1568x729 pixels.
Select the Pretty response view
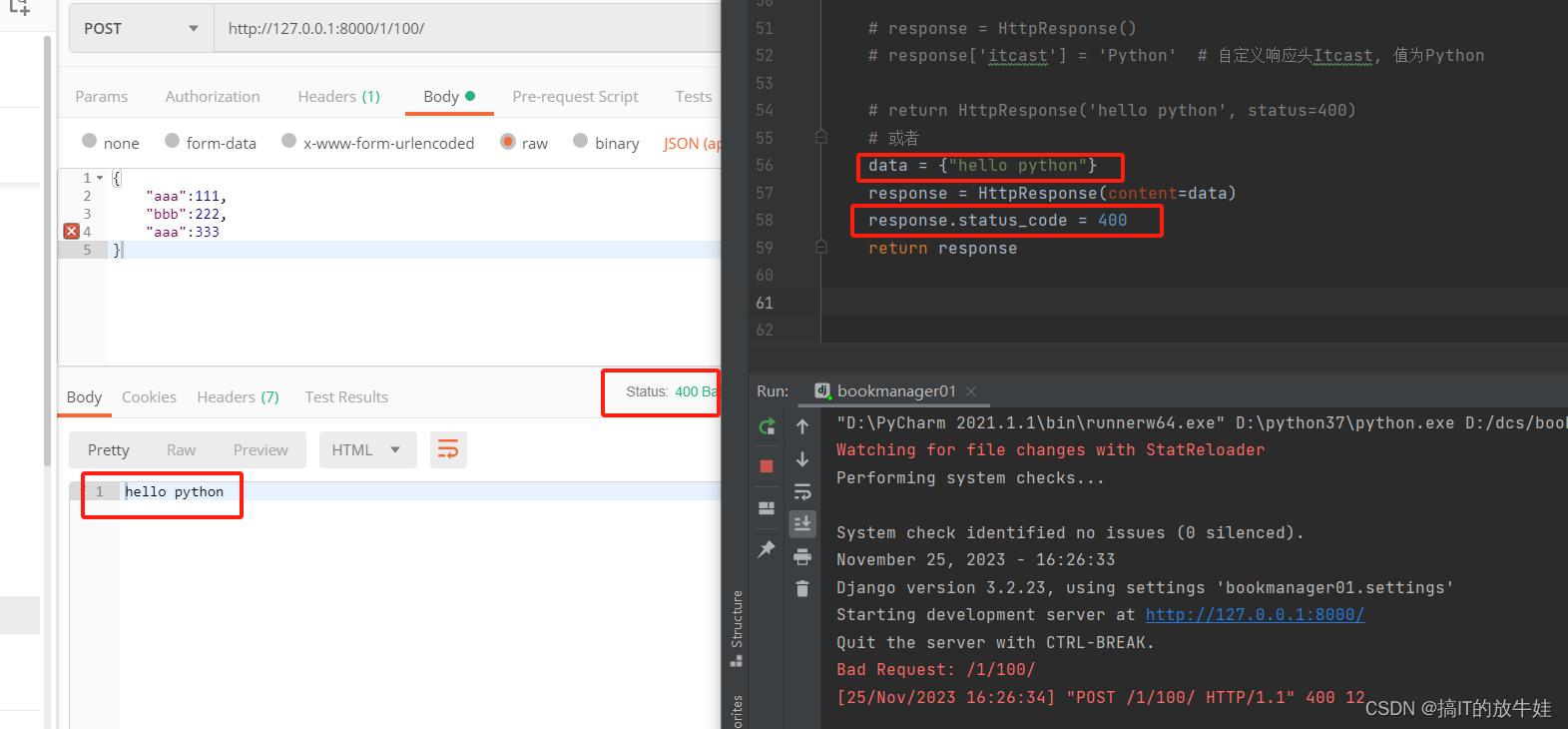tap(108, 450)
